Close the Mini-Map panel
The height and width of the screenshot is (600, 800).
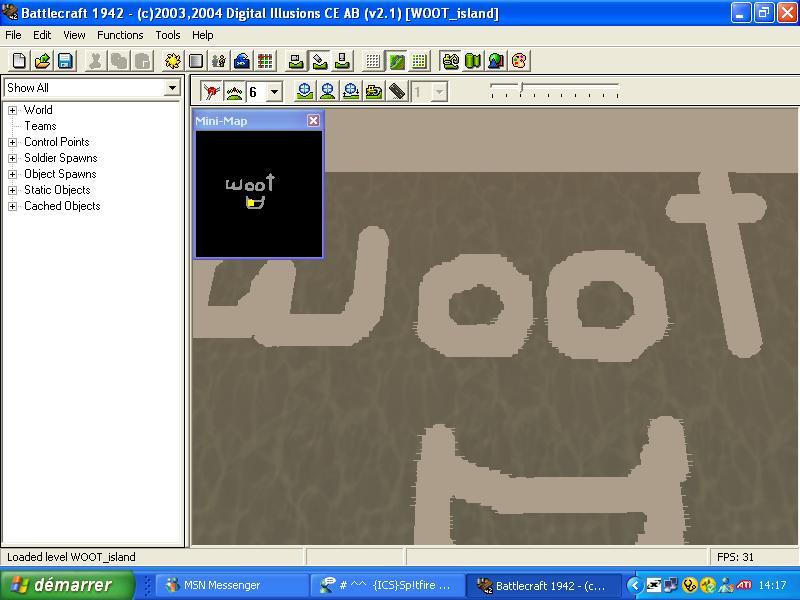click(x=313, y=120)
